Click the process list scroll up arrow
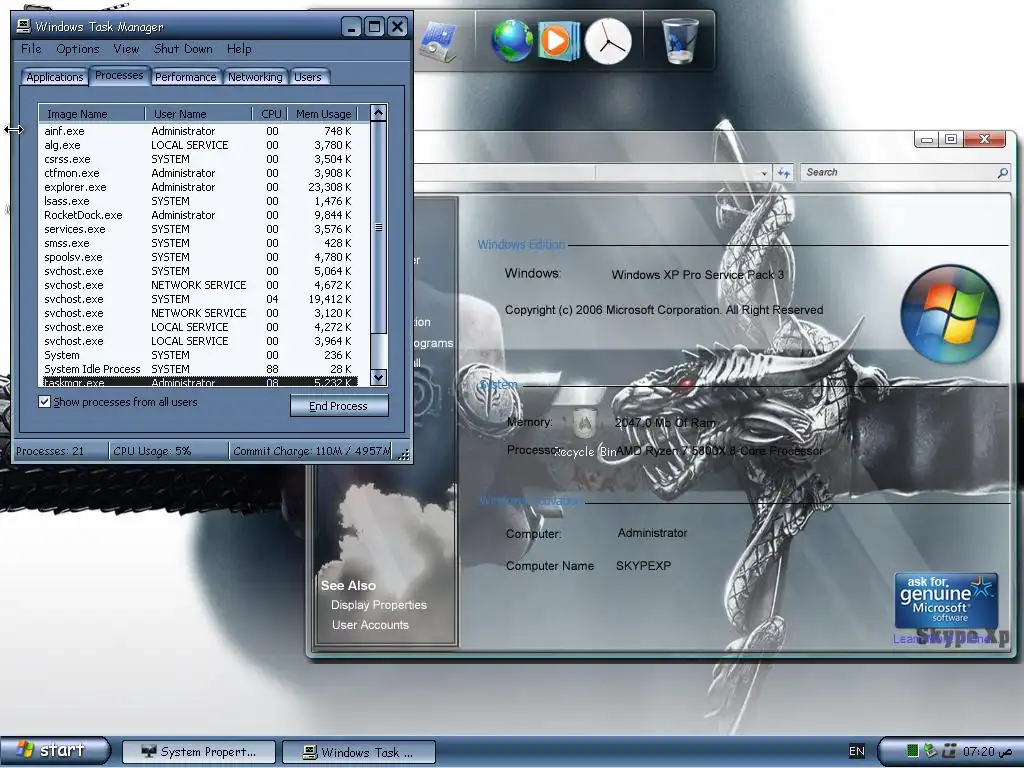Image resolution: width=1024 pixels, height=768 pixels. coord(378,112)
